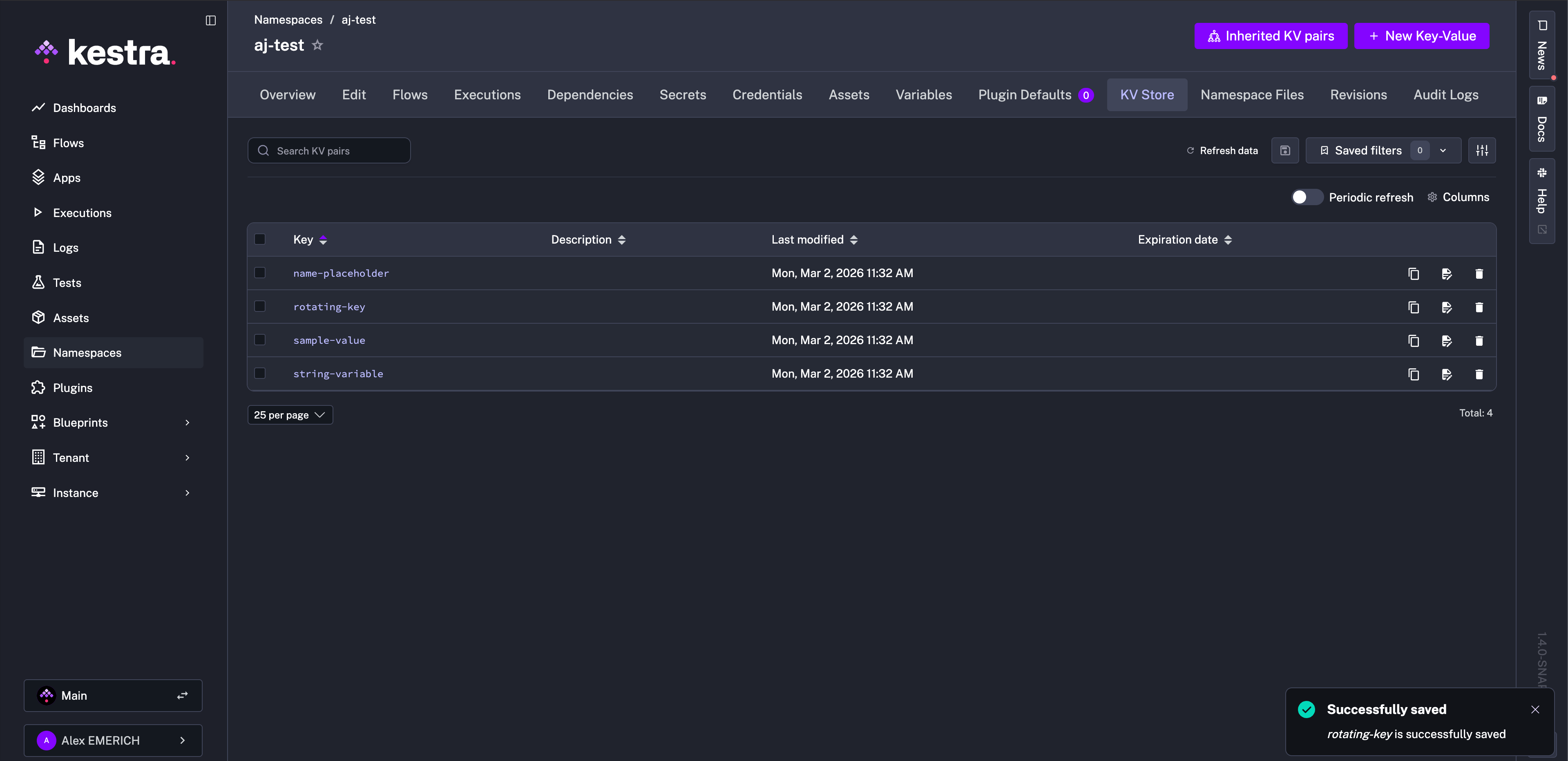1568x761 pixels.
Task: Switch to the Namespace Files tab
Action: (1251, 95)
